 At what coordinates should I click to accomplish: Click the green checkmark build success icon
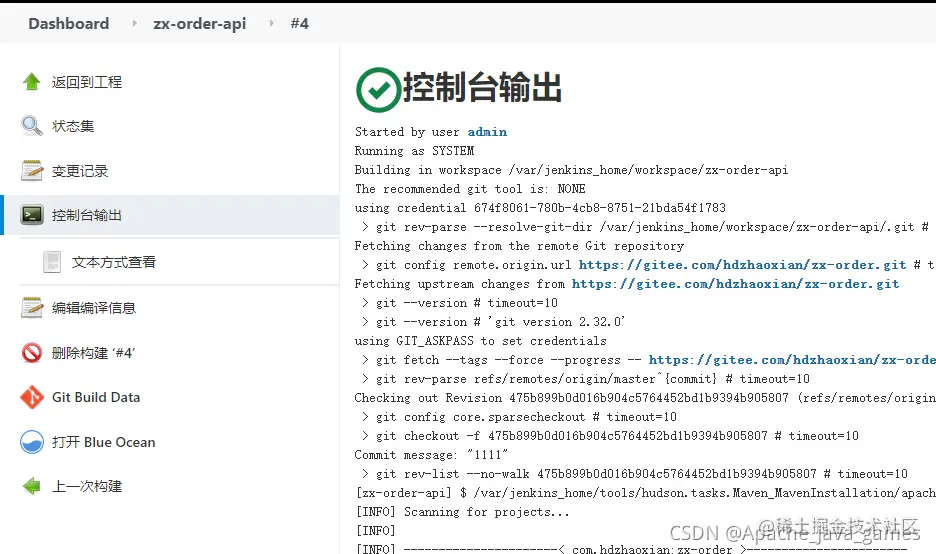pyautogui.click(x=378, y=90)
